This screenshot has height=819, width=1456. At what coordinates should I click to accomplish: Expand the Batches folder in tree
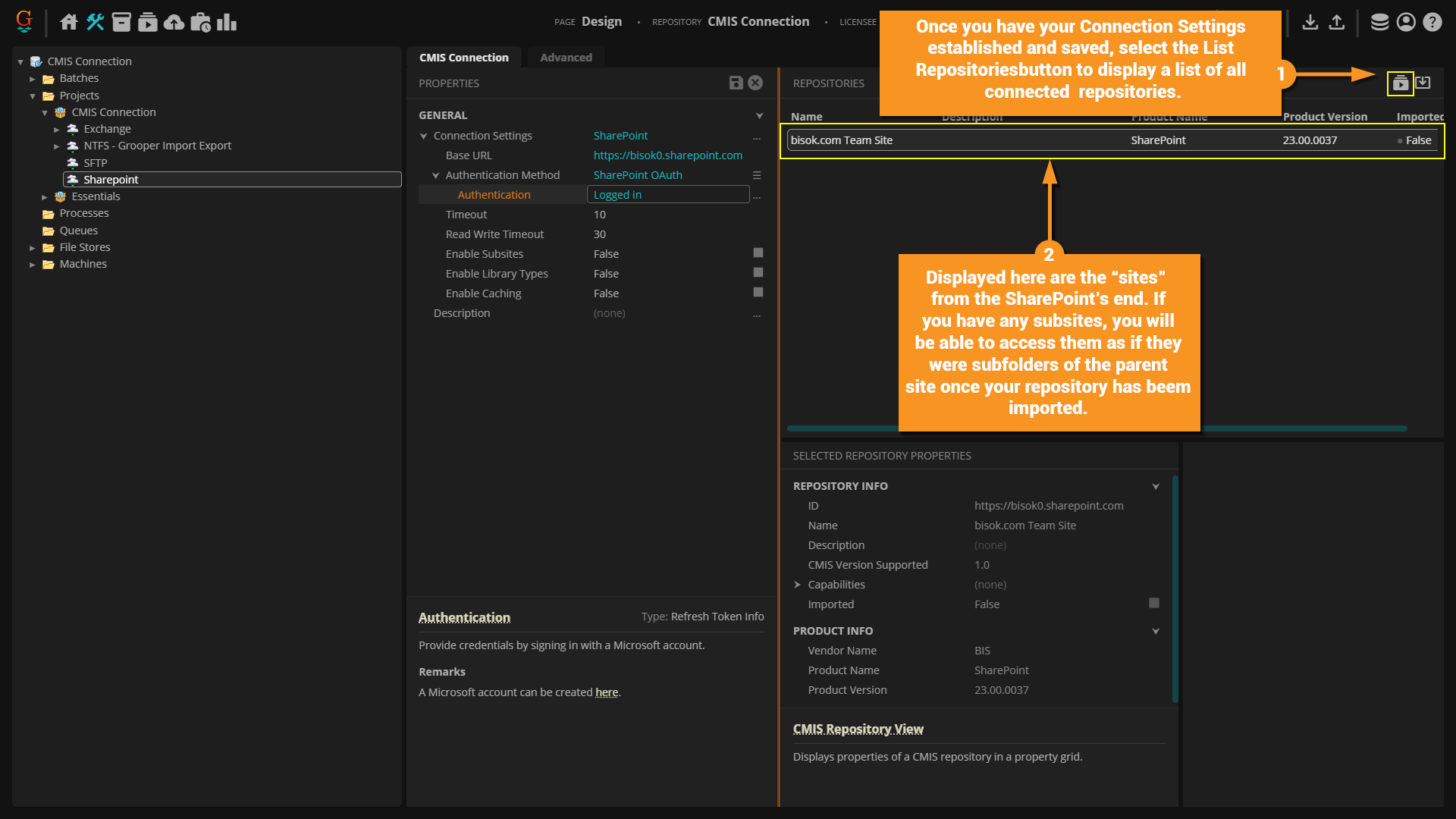tap(33, 79)
